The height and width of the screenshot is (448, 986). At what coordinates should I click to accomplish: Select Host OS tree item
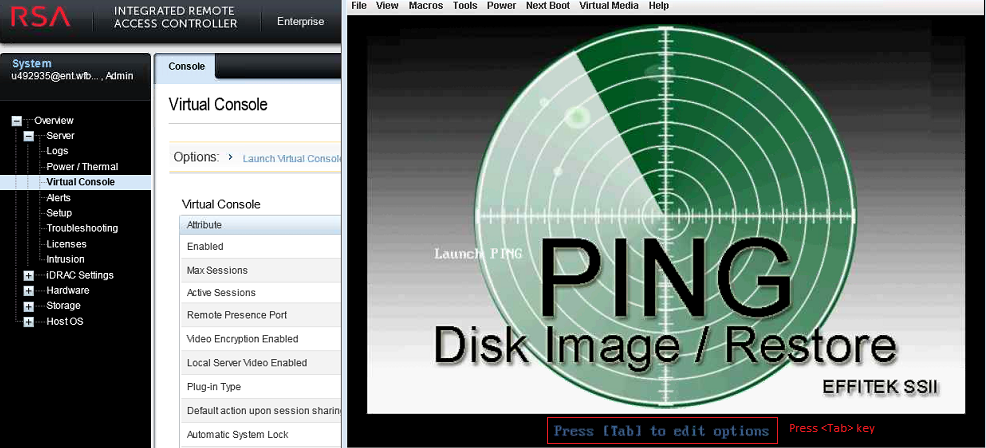65,322
